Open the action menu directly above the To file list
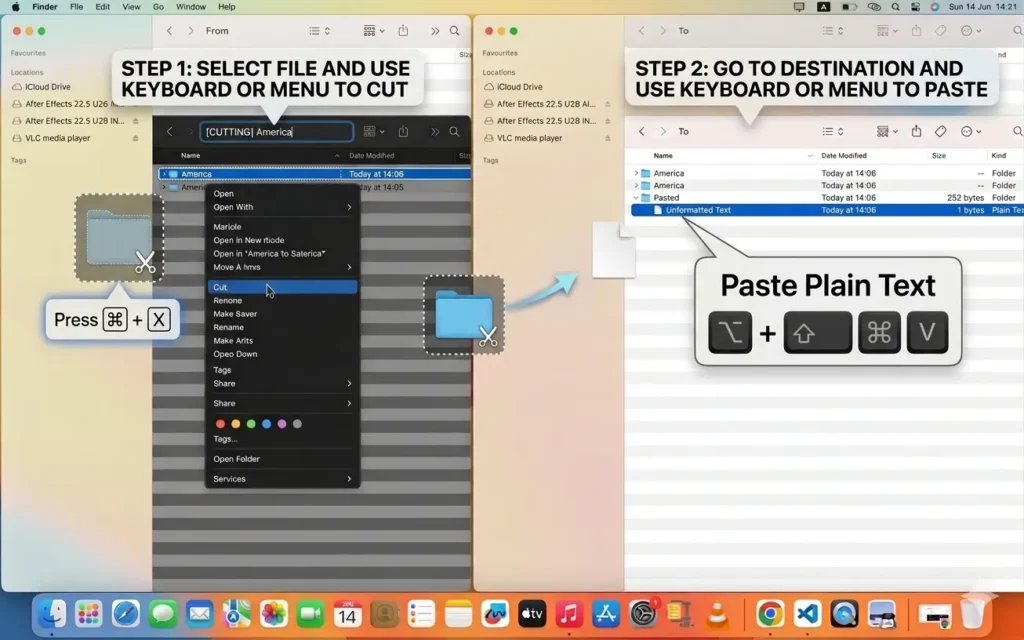The height and width of the screenshot is (640, 1024). 971,132
